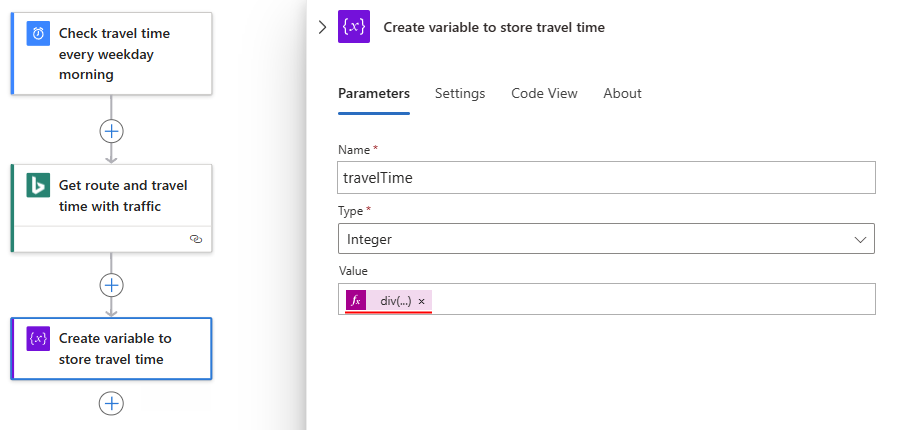This screenshot has width=900, height=430.
Task: Open the Type dropdown set to Integer
Action: coord(606,239)
